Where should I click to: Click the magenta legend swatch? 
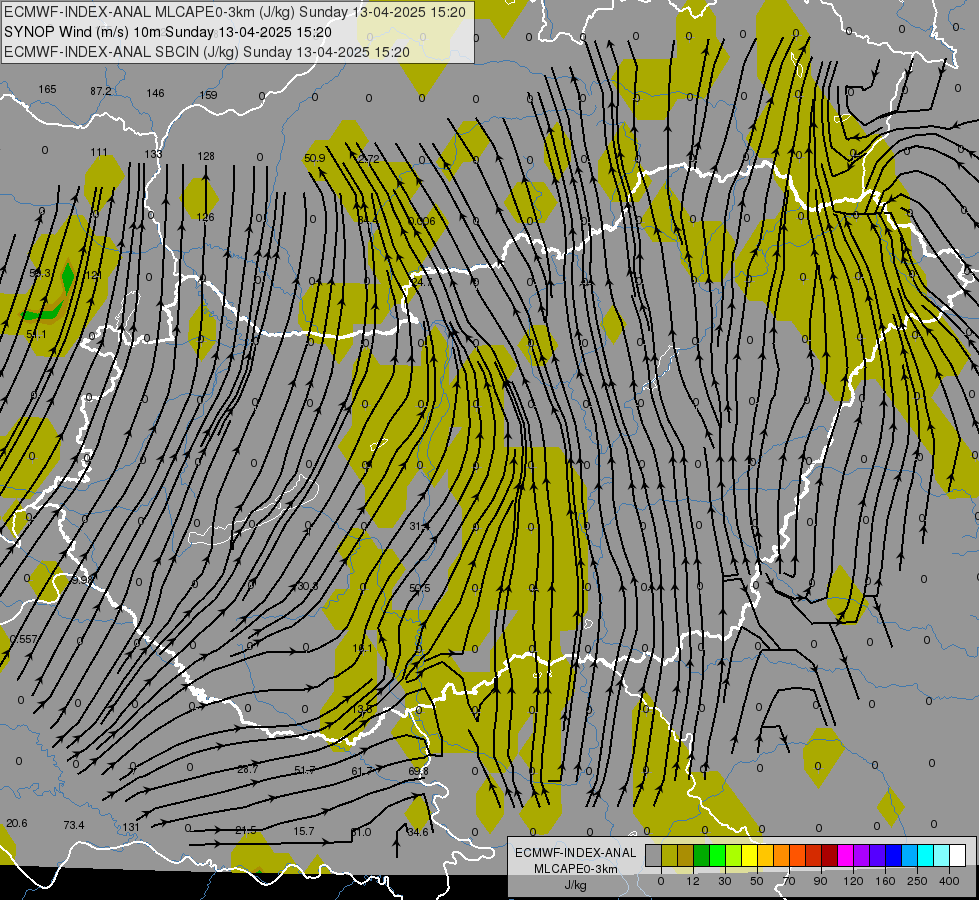(x=845, y=855)
